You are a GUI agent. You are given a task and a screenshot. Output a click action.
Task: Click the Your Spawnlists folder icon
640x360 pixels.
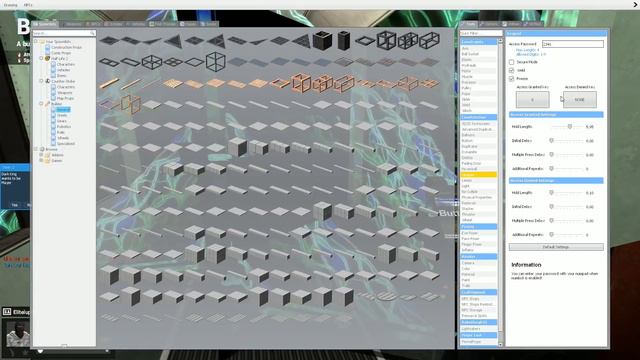tap(42, 42)
